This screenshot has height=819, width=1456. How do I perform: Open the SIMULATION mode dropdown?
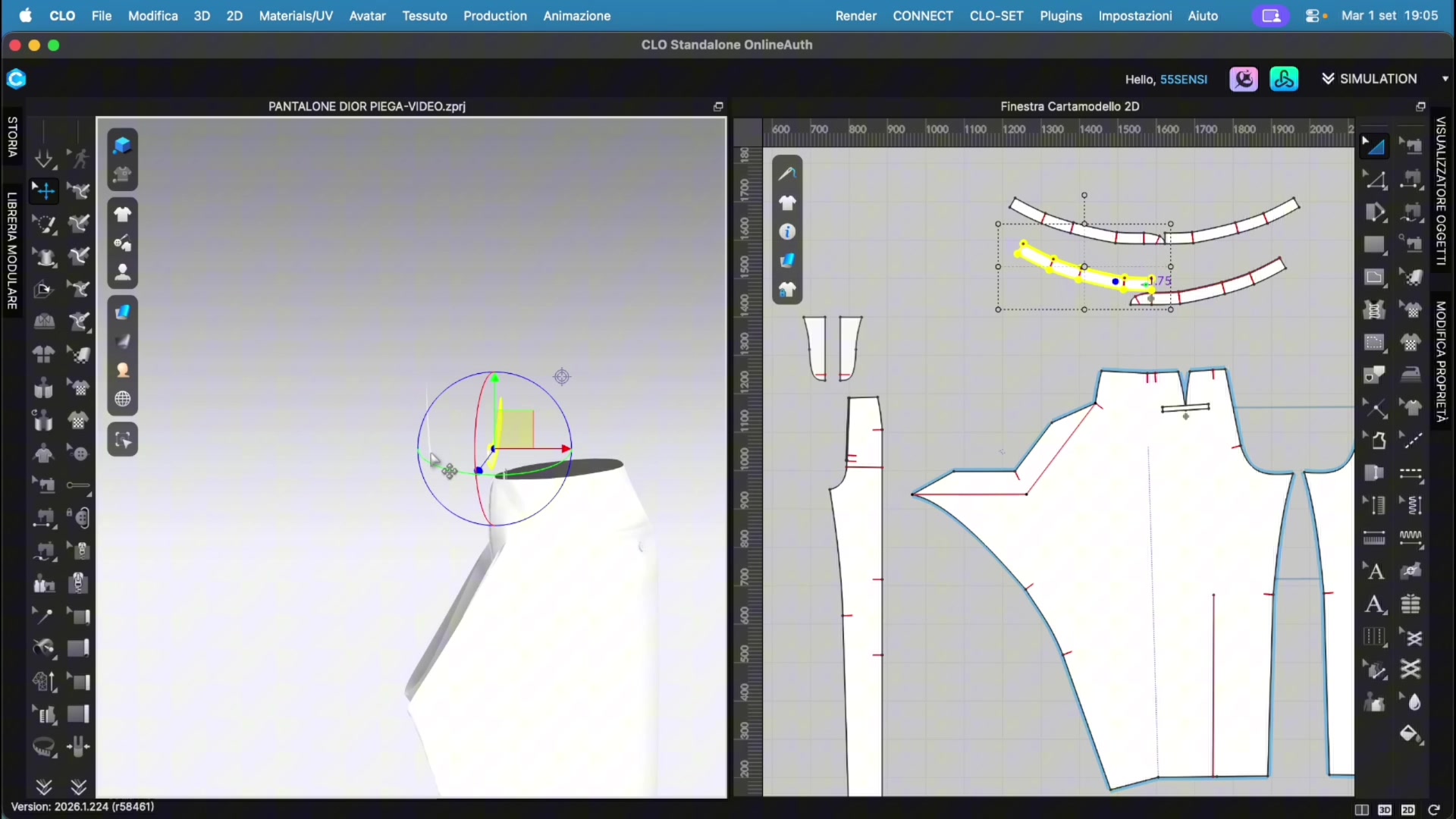(1370, 79)
